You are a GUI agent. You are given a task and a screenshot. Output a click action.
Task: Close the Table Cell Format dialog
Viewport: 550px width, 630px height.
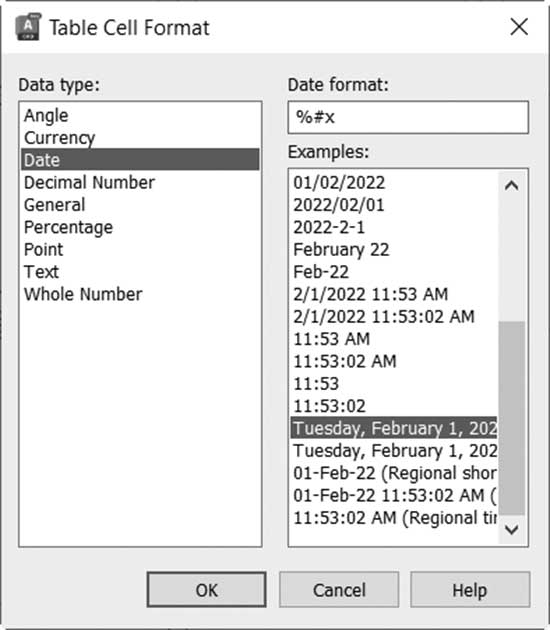(x=519, y=27)
